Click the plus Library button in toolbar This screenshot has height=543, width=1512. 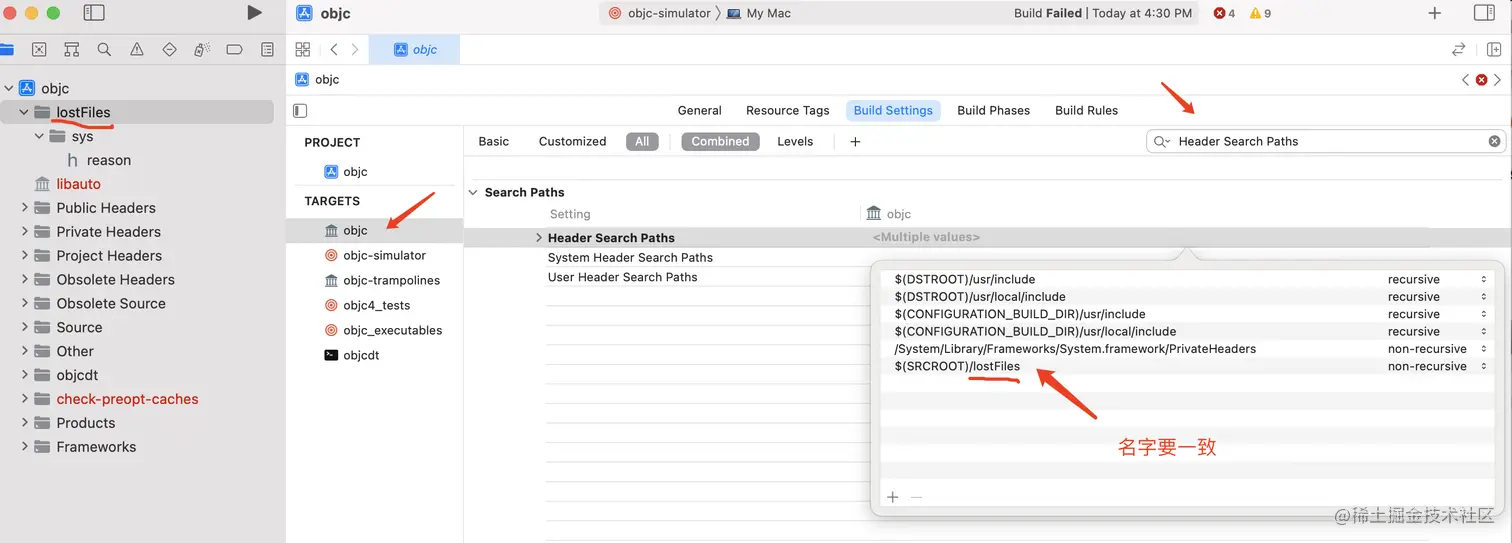pos(1435,13)
